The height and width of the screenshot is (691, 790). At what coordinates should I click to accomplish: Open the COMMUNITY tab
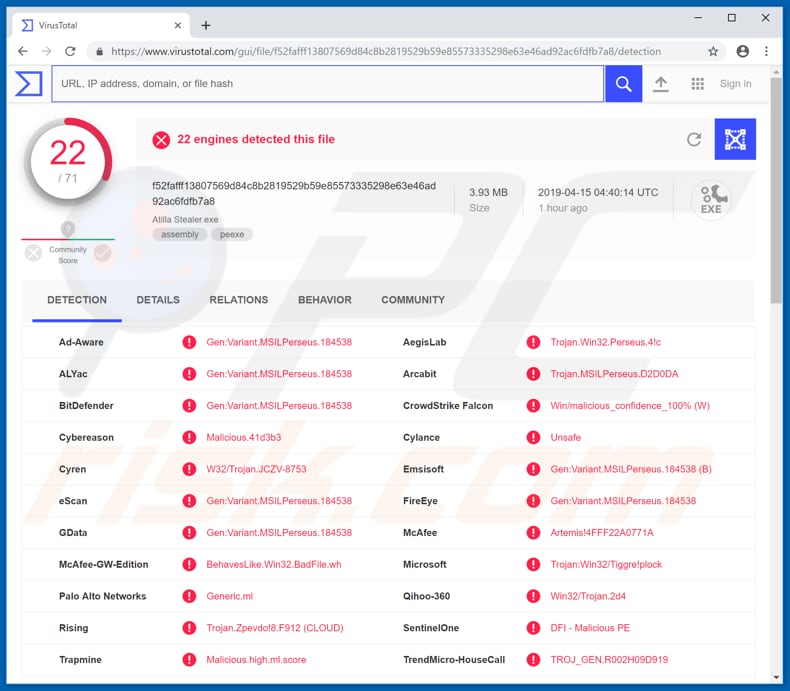tap(413, 300)
